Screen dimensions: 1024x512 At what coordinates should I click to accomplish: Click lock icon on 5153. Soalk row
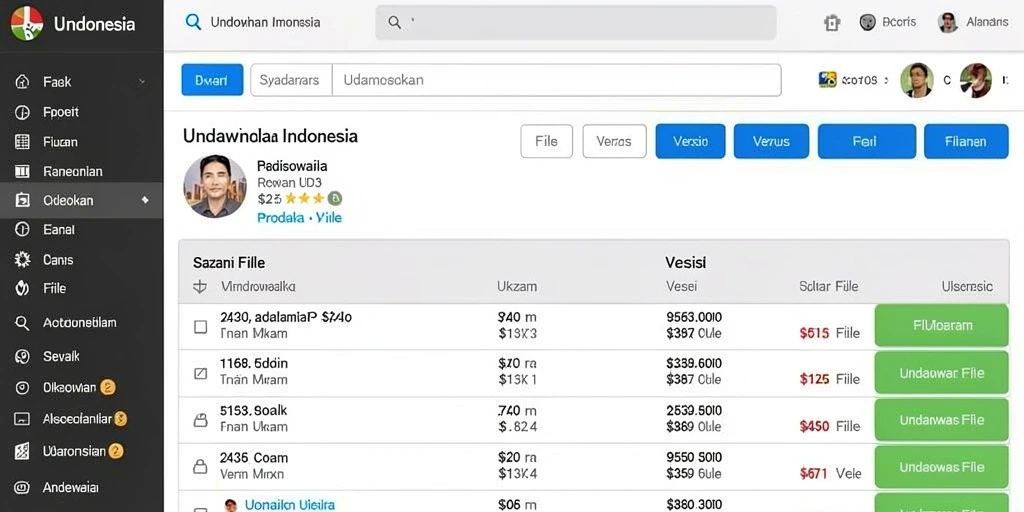click(200, 420)
